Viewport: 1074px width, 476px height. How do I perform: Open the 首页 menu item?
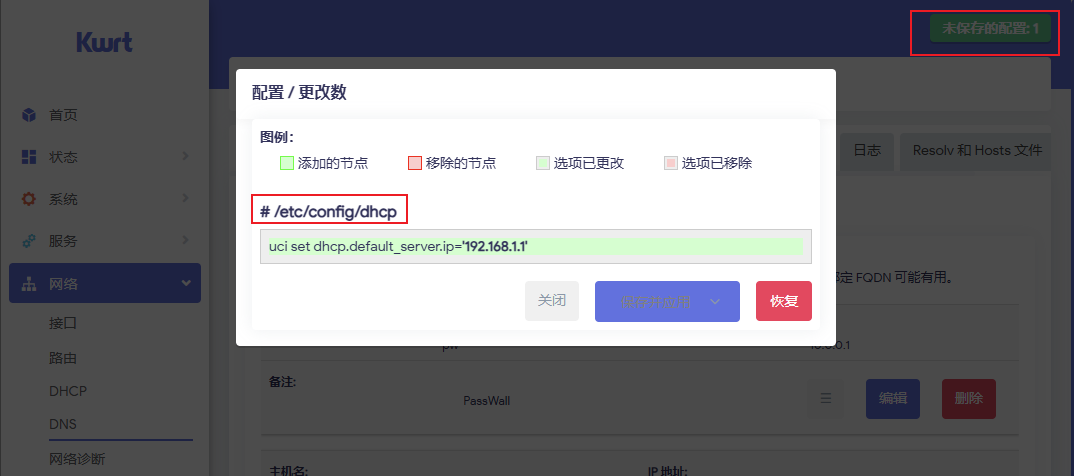pyautogui.click(x=63, y=115)
